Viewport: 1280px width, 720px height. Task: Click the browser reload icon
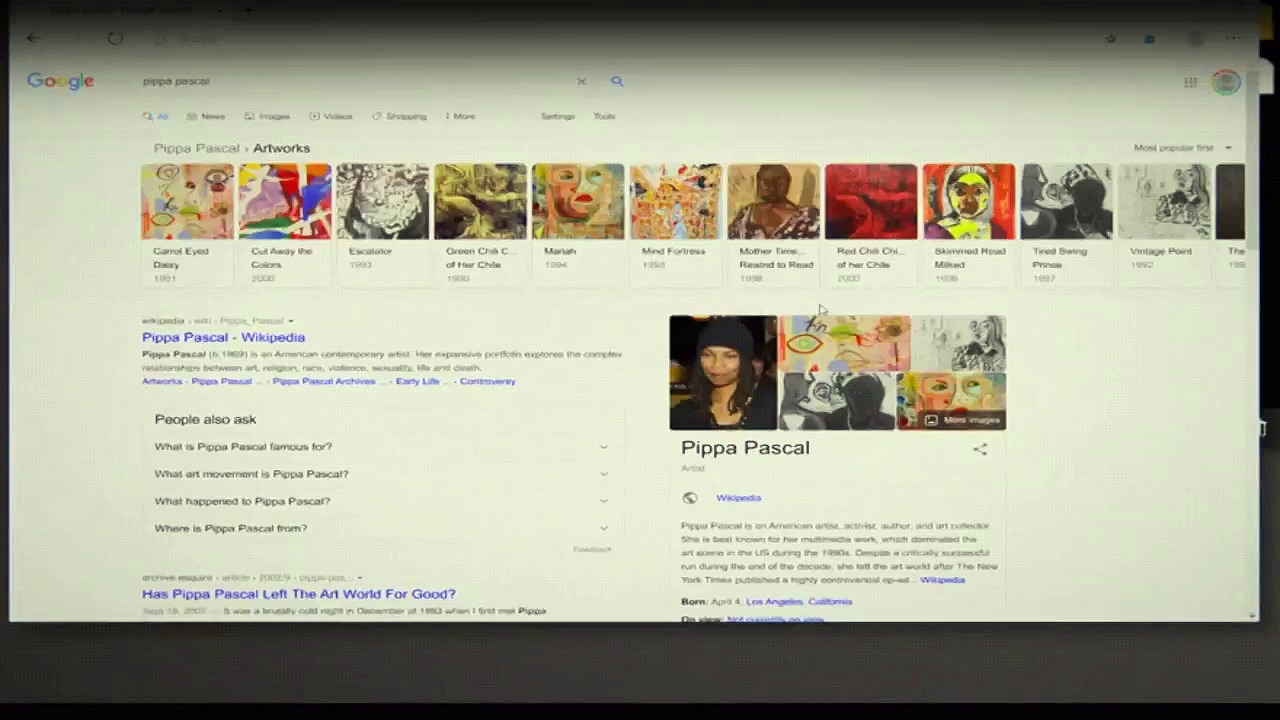(115, 39)
